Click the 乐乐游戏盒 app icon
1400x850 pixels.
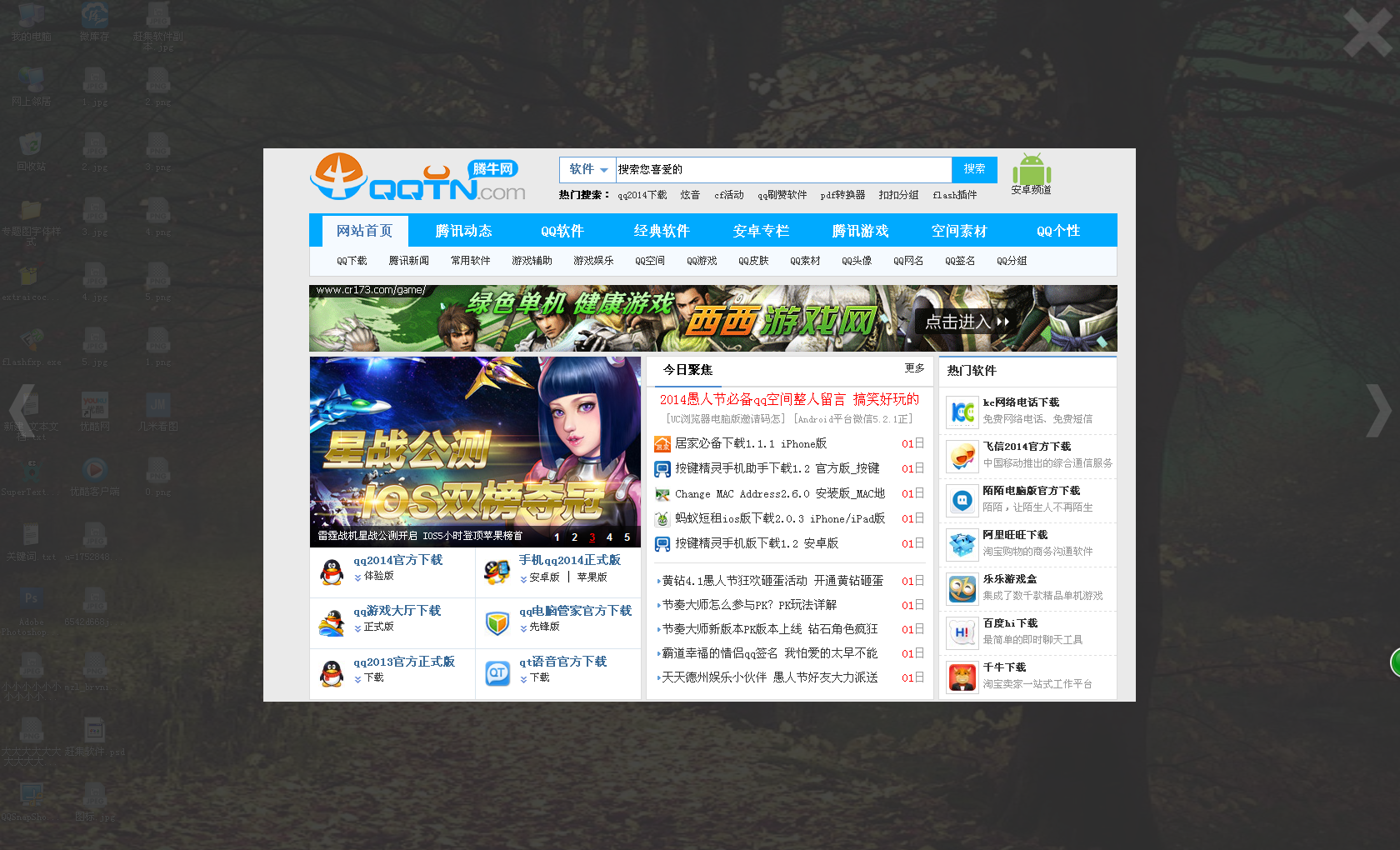pos(962,588)
